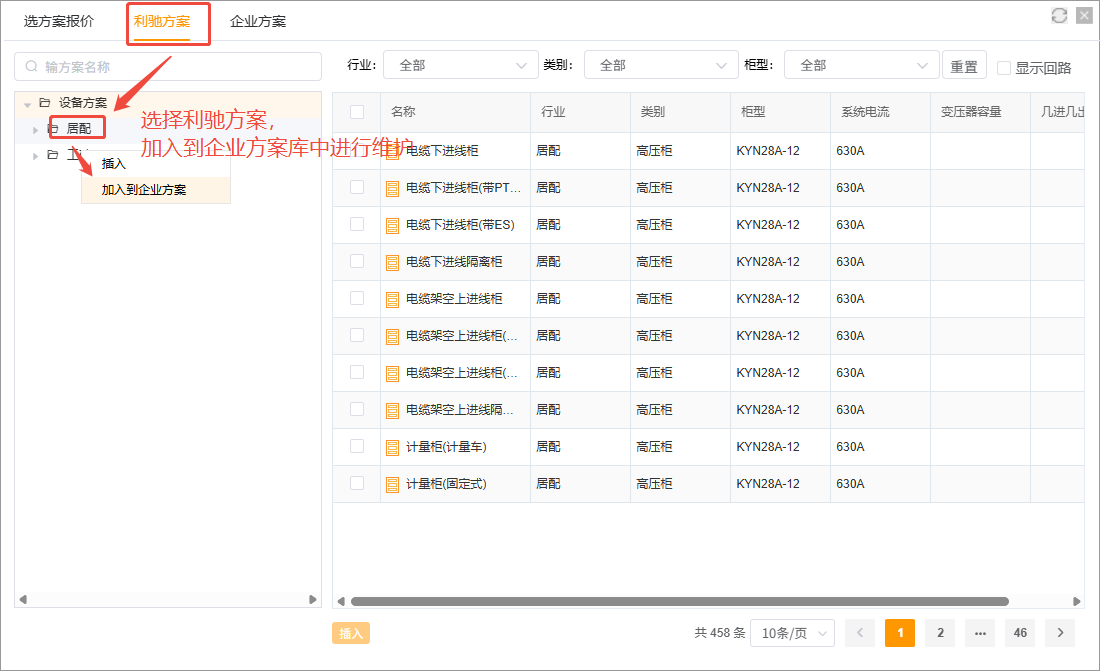The width and height of the screenshot is (1100, 671).
Task: Check the box for 计量柜(计量车) row
Action: click(x=357, y=446)
